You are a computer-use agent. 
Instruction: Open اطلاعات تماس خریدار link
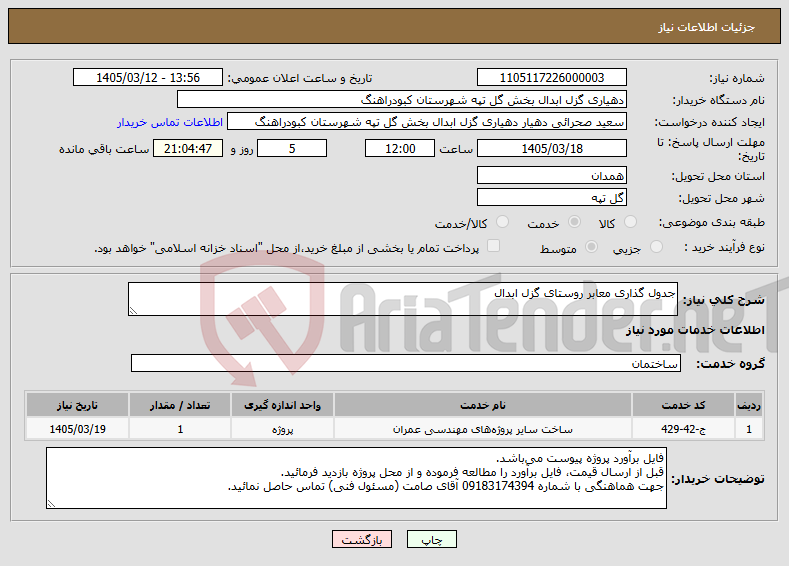(170, 122)
